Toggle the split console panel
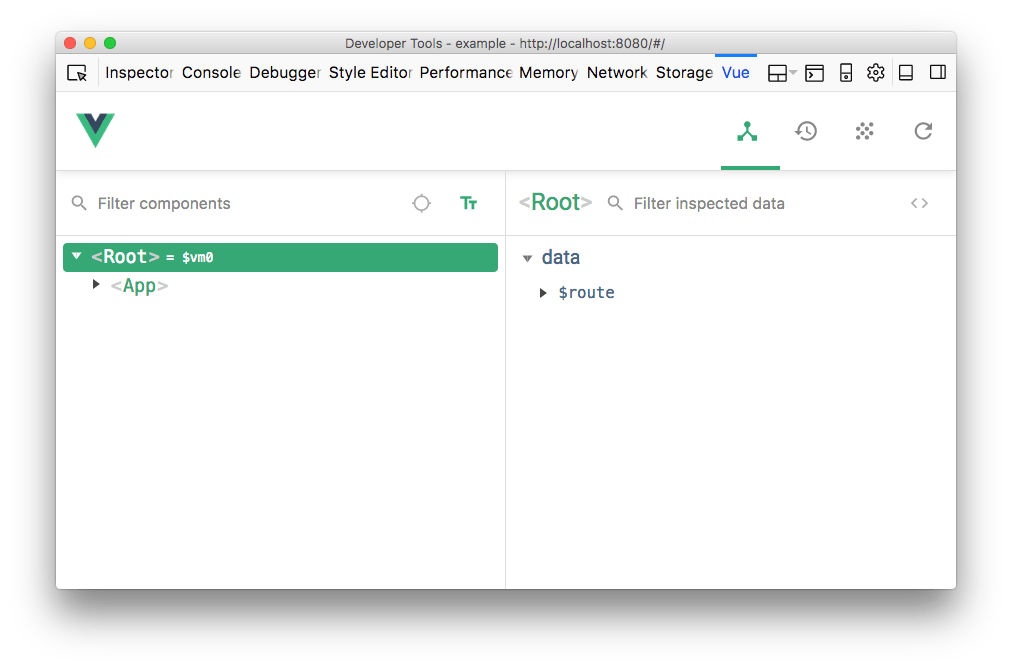Screen dimensions: 1012x669 pos(814,72)
